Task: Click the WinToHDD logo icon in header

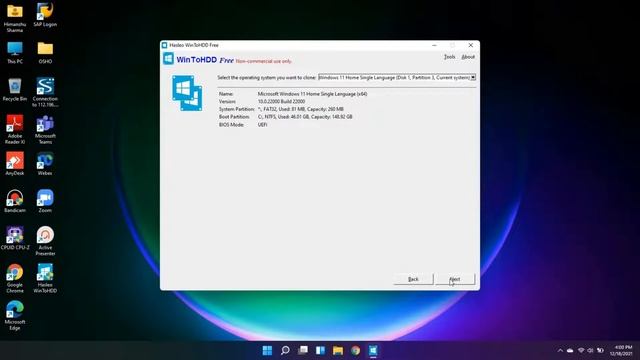Action: click(x=168, y=59)
